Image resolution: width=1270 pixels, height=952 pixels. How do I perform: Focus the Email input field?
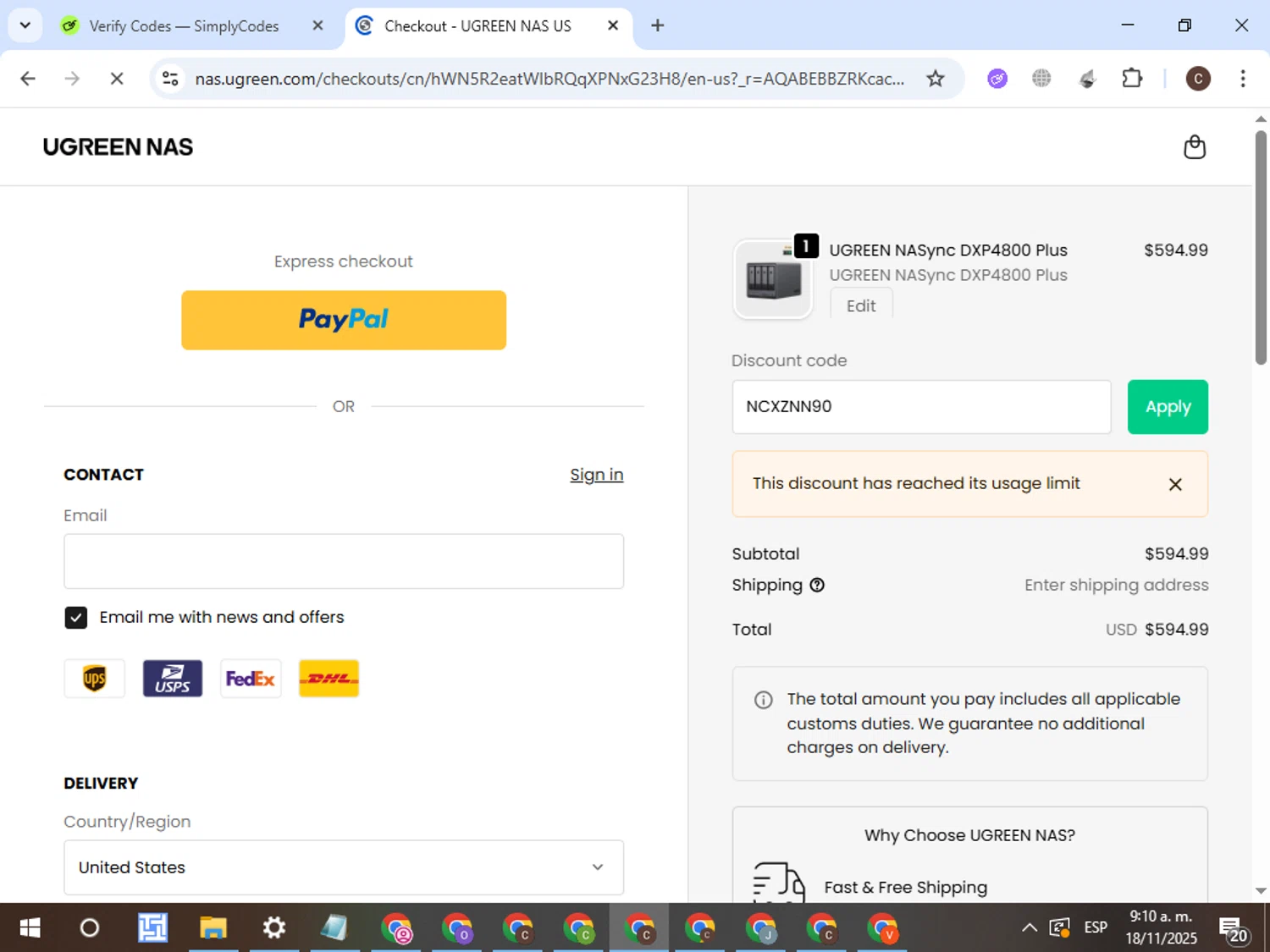click(x=344, y=561)
